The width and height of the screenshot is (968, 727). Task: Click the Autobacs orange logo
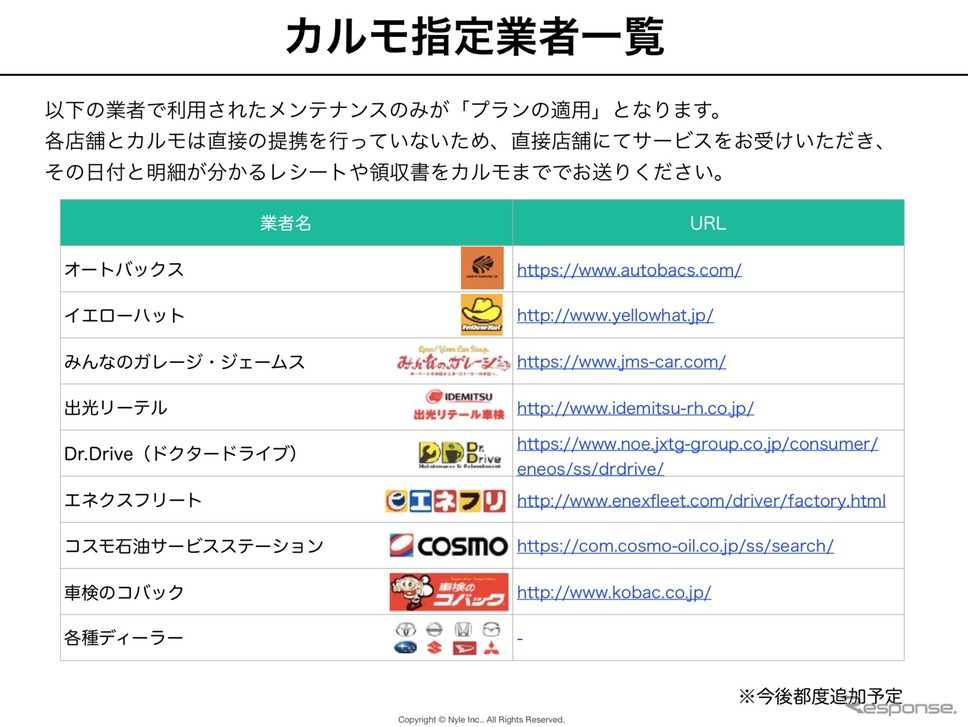[482, 268]
